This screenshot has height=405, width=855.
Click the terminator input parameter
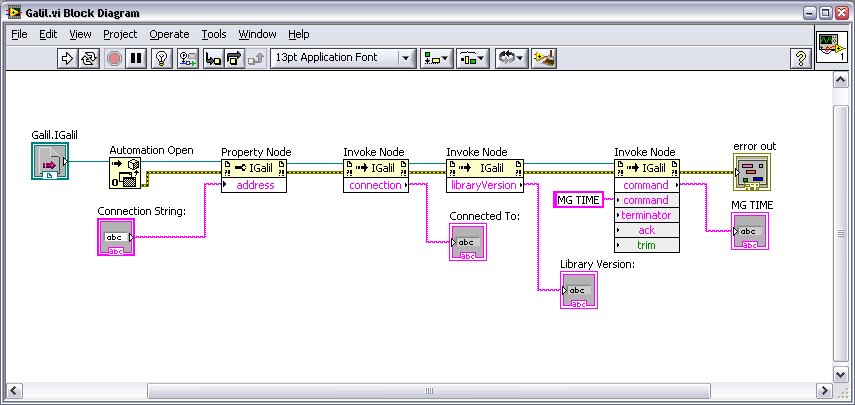(647, 215)
